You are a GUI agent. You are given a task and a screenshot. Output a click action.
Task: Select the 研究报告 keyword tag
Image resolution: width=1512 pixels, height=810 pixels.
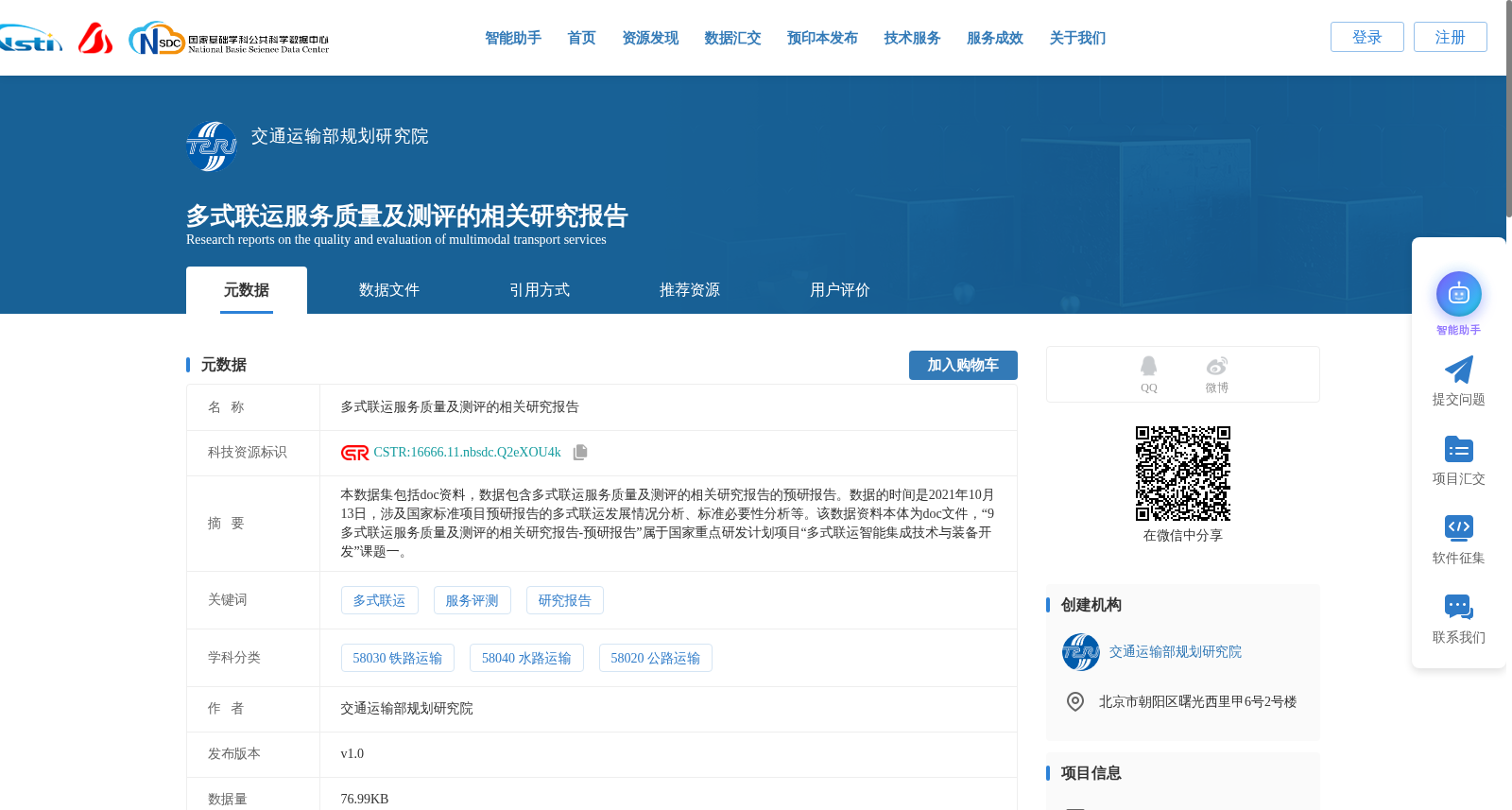[x=565, y=600]
